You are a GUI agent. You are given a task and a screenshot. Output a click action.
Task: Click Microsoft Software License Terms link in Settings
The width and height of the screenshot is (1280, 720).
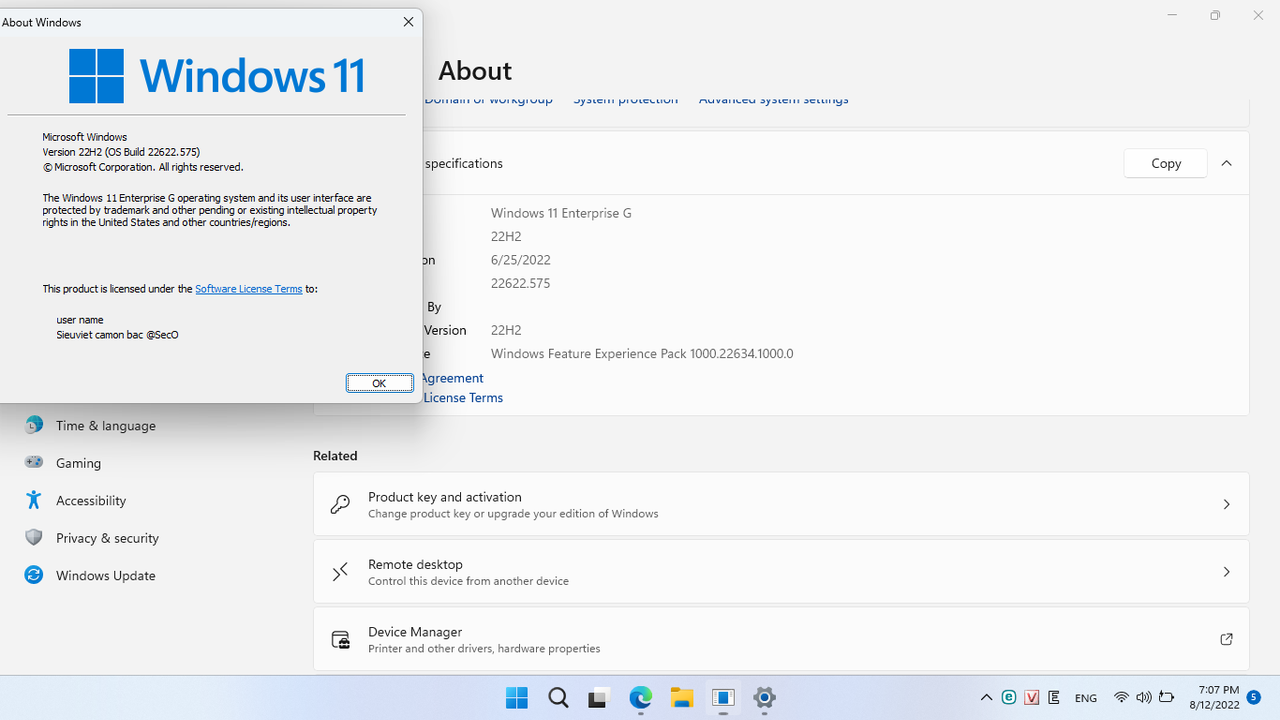462,398
